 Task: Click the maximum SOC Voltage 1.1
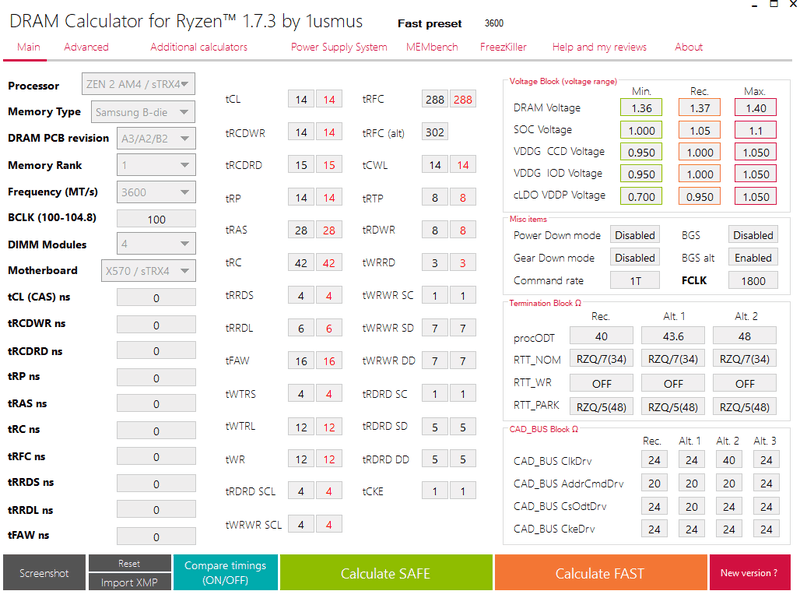coord(756,130)
